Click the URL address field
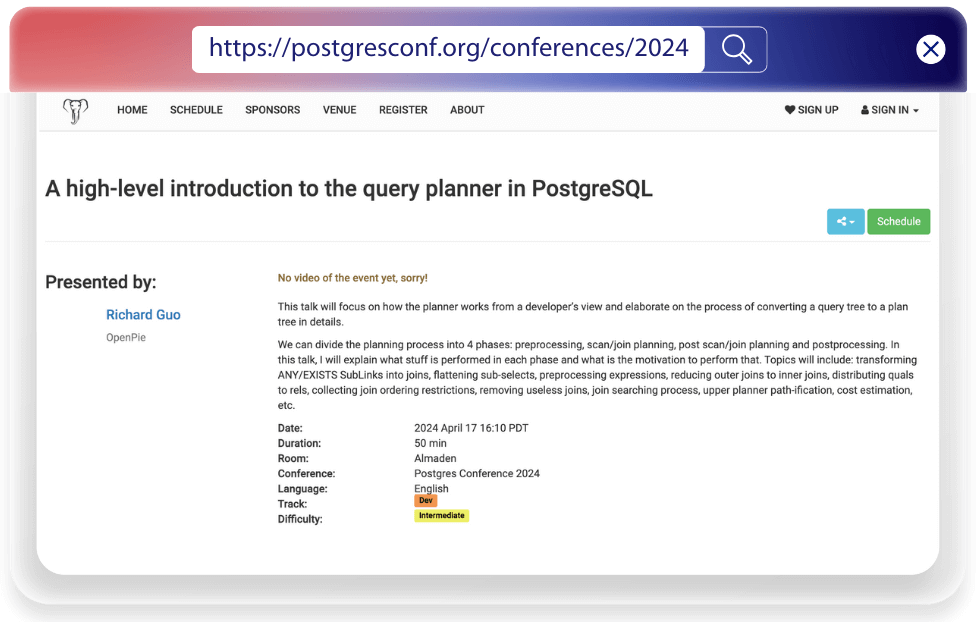This screenshot has height=622, width=976. click(x=448, y=49)
